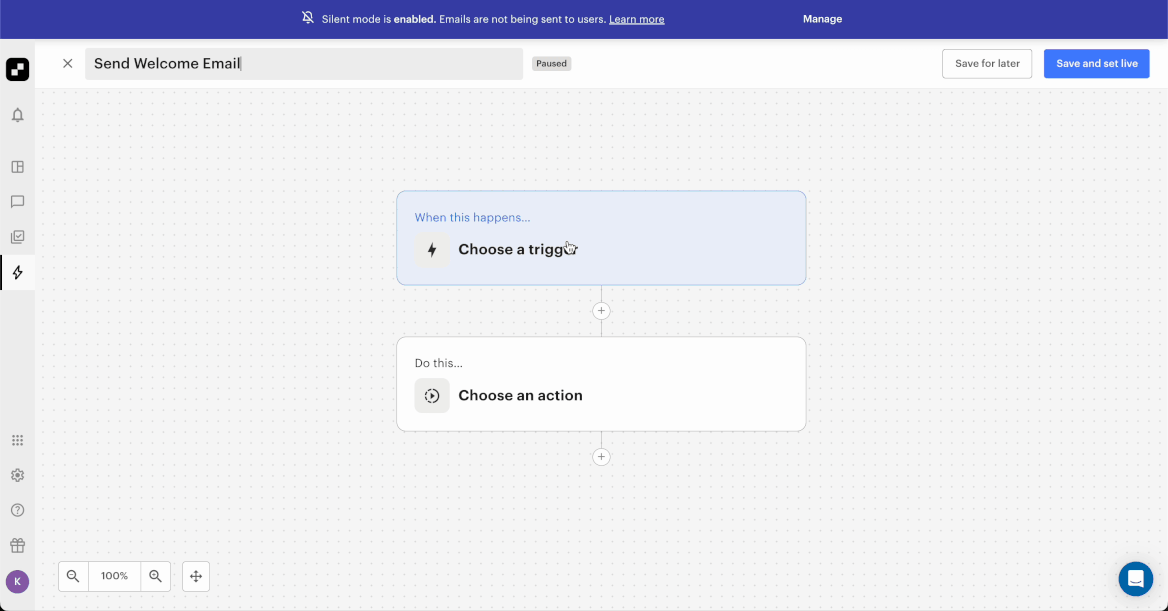Click the app logo in the sidebar
Screen dimensions: 1168x611
coord(17,69)
